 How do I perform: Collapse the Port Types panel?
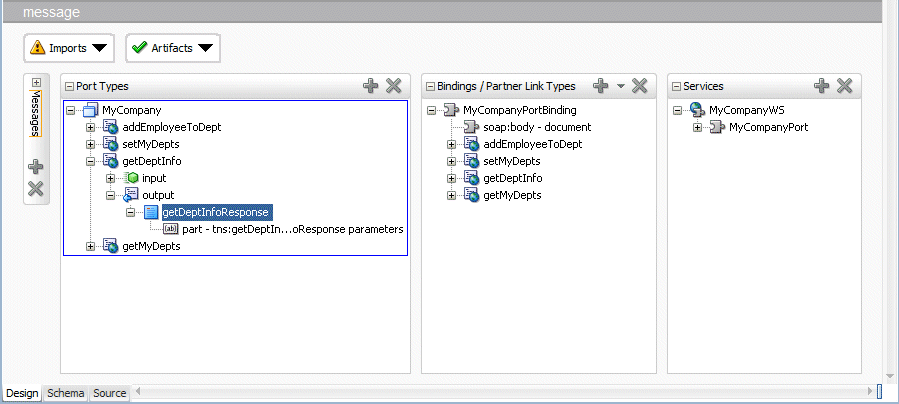pyautogui.click(x=70, y=87)
